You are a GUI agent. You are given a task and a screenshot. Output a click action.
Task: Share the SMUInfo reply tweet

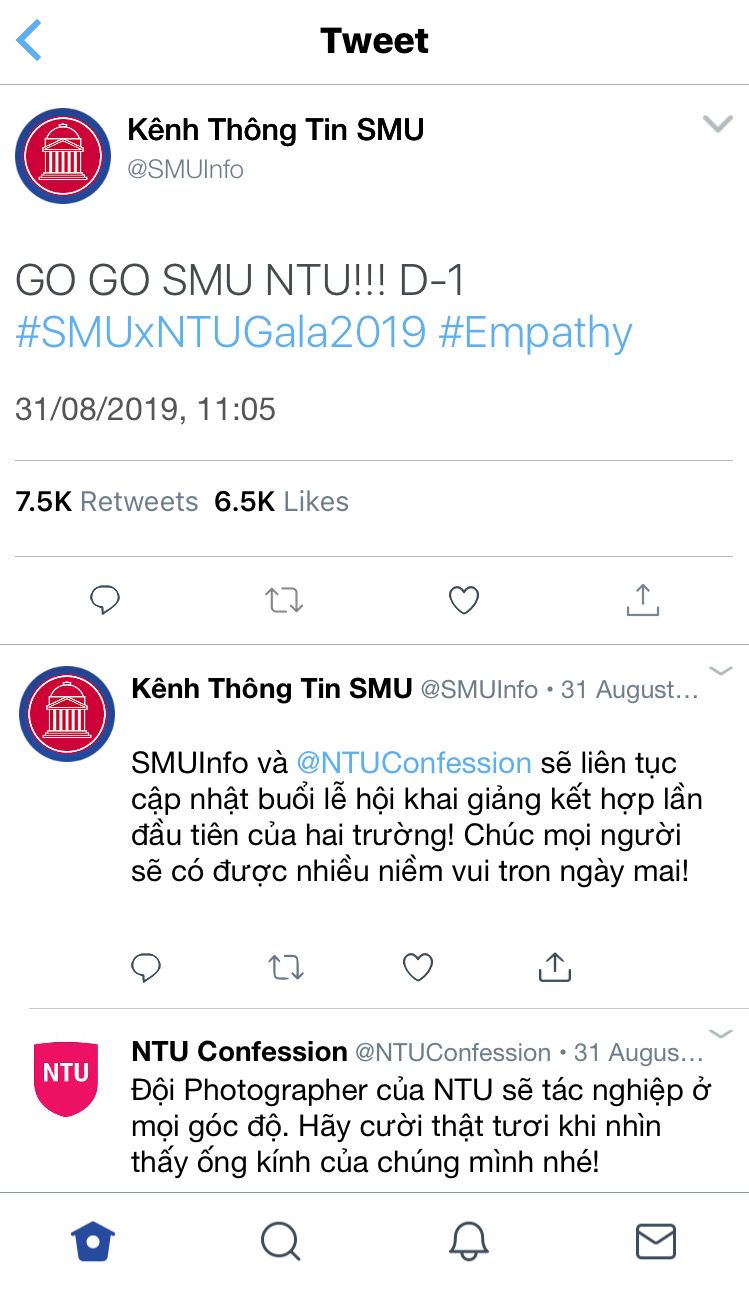(x=554, y=966)
